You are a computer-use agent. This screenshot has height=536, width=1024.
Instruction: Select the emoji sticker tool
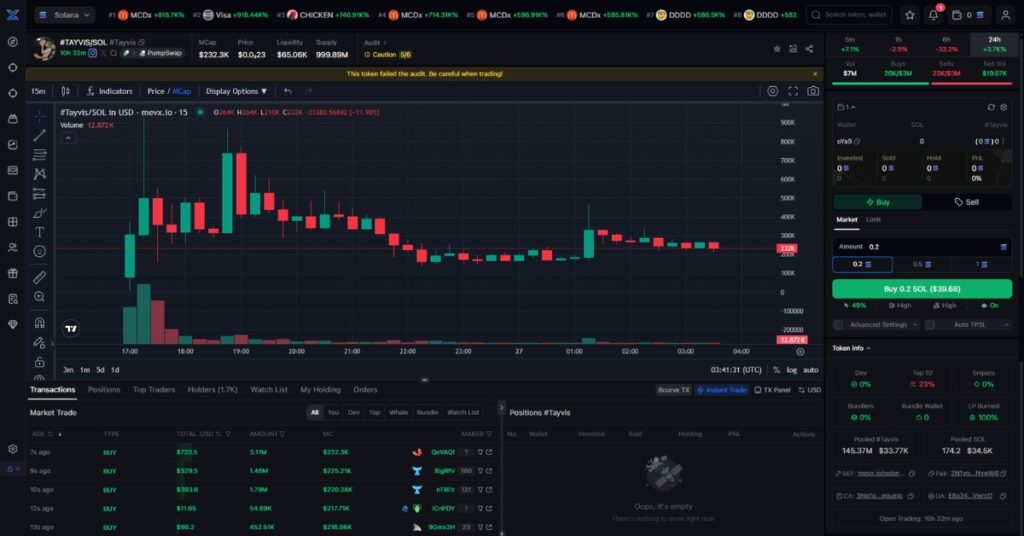coord(39,251)
